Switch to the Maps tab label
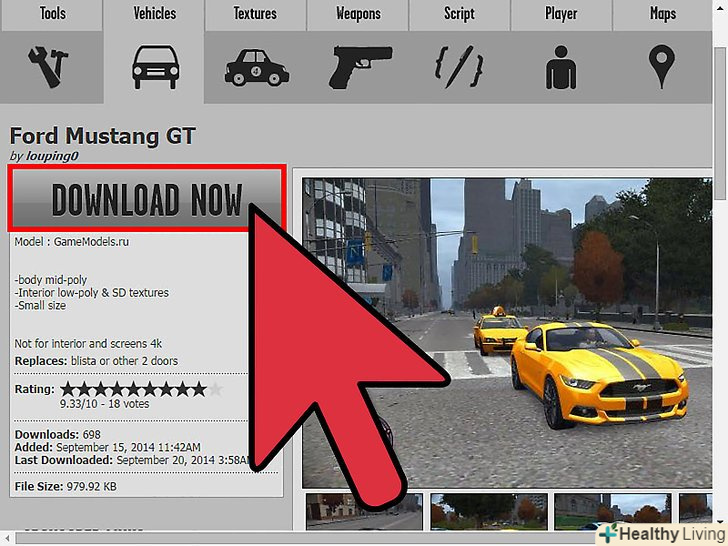728x546 pixels. 663,13
